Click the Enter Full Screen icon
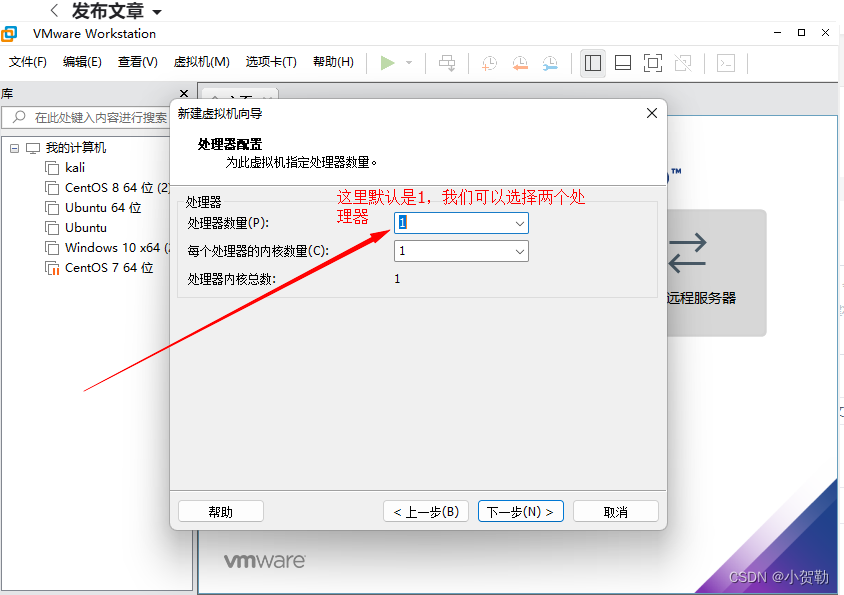This screenshot has width=844, height=595. point(653,63)
